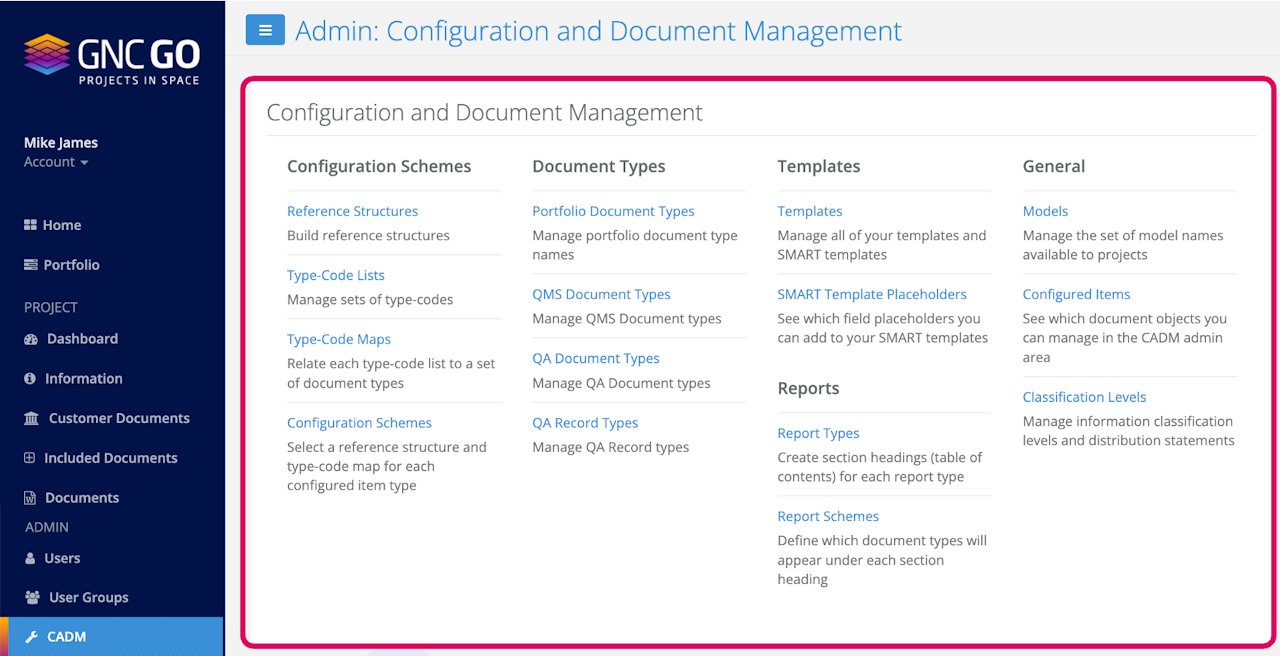Click the 'Manage sets of type-codes' text
The width and height of the screenshot is (1280, 656).
coord(370,299)
